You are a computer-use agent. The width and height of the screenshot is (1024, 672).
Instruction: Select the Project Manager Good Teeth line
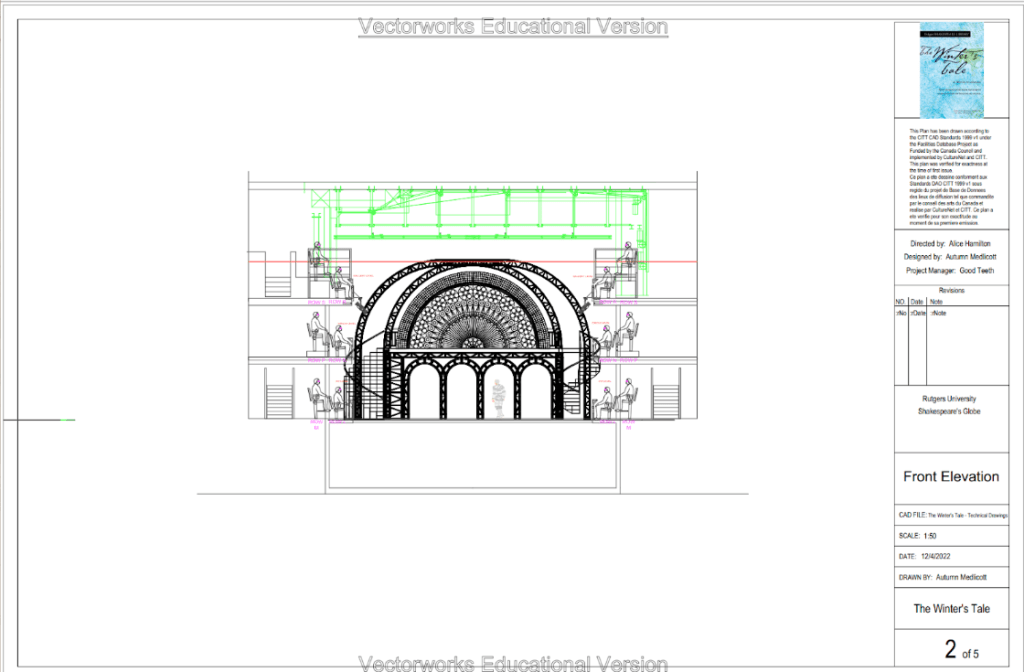pyautogui.click(x=951, y=271)
